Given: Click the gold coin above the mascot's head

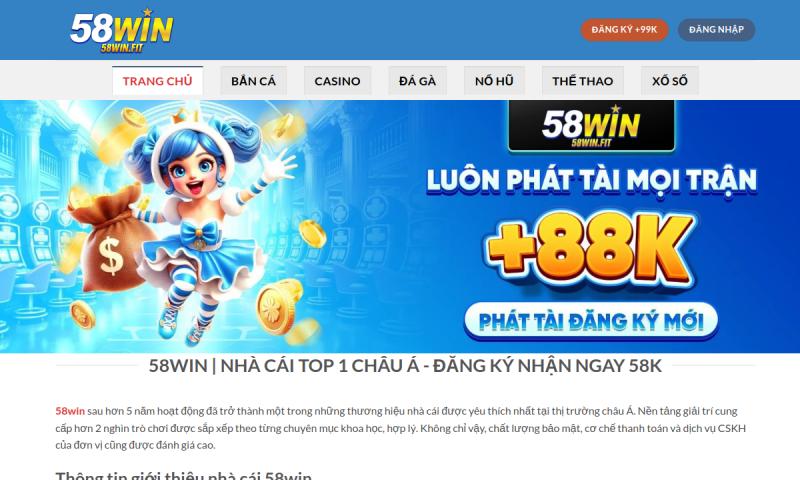Looking at the screenshot, I should [134, 118].
